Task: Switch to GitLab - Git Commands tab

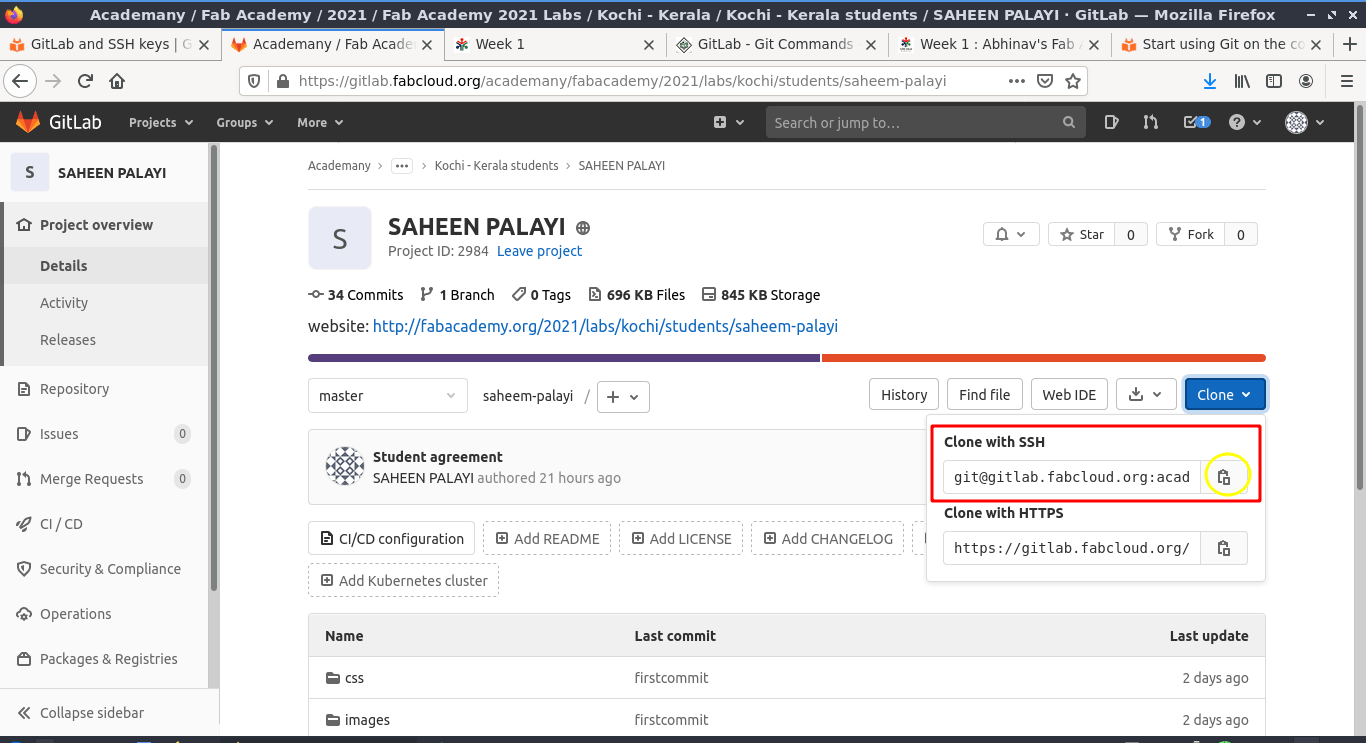Action: point(777,44)
